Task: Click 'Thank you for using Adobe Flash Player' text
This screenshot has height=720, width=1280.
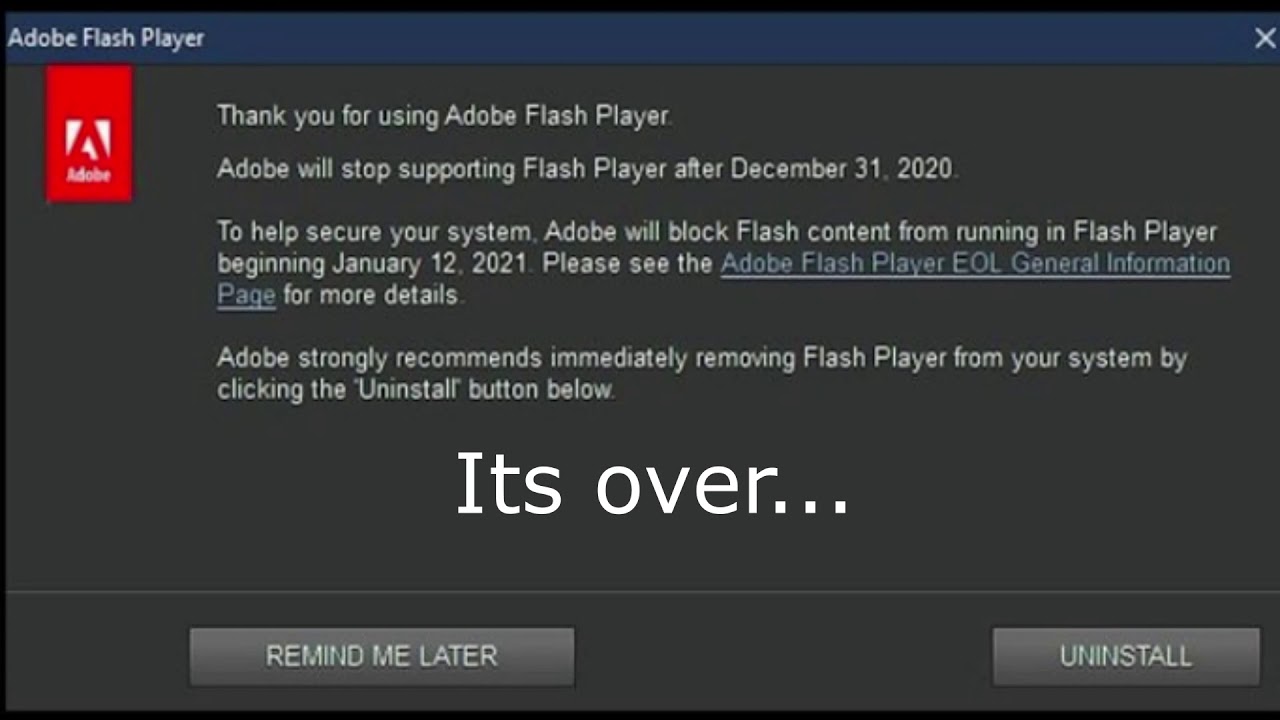Action: 444,116
